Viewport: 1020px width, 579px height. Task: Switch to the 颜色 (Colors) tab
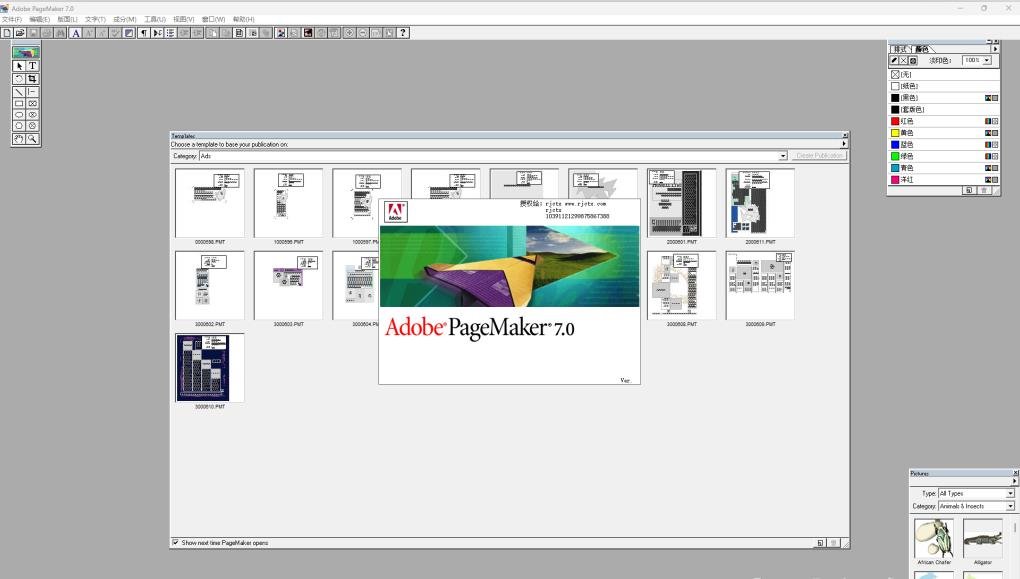coord(922,49)
